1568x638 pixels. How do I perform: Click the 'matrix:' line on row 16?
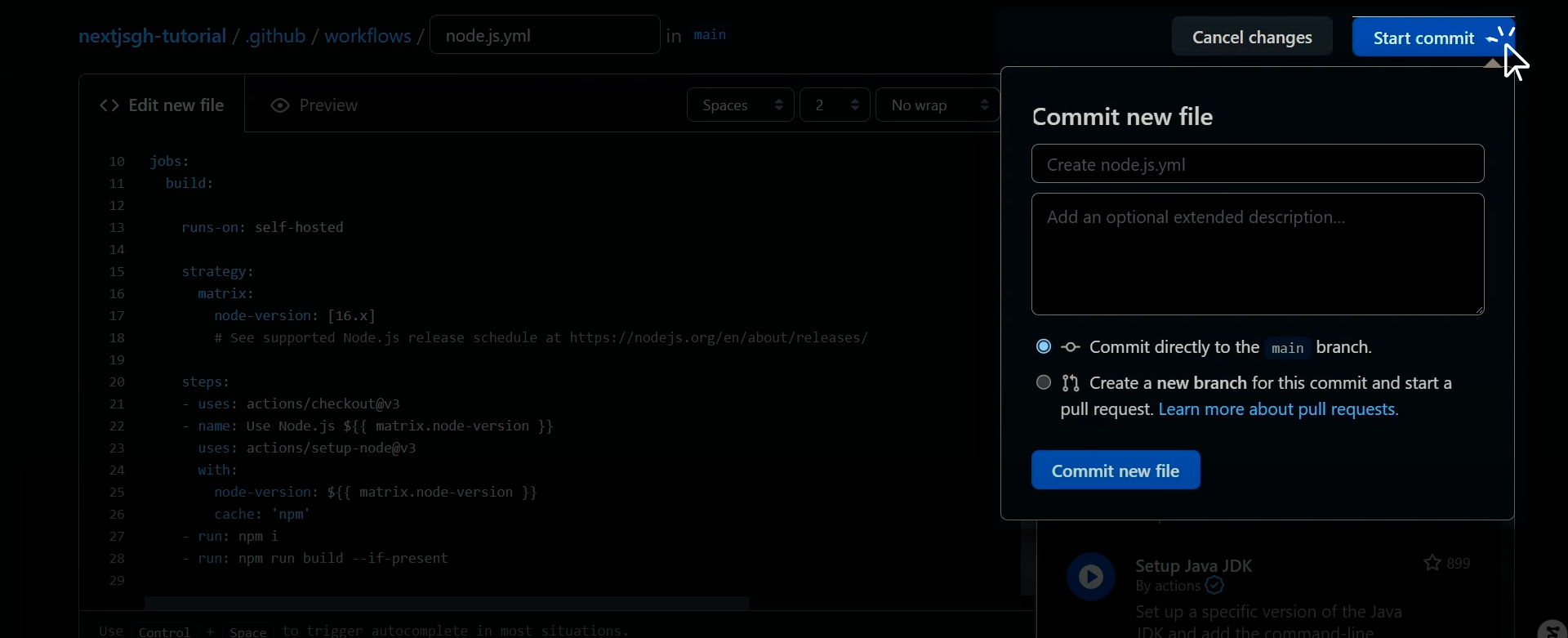[225, 293]
